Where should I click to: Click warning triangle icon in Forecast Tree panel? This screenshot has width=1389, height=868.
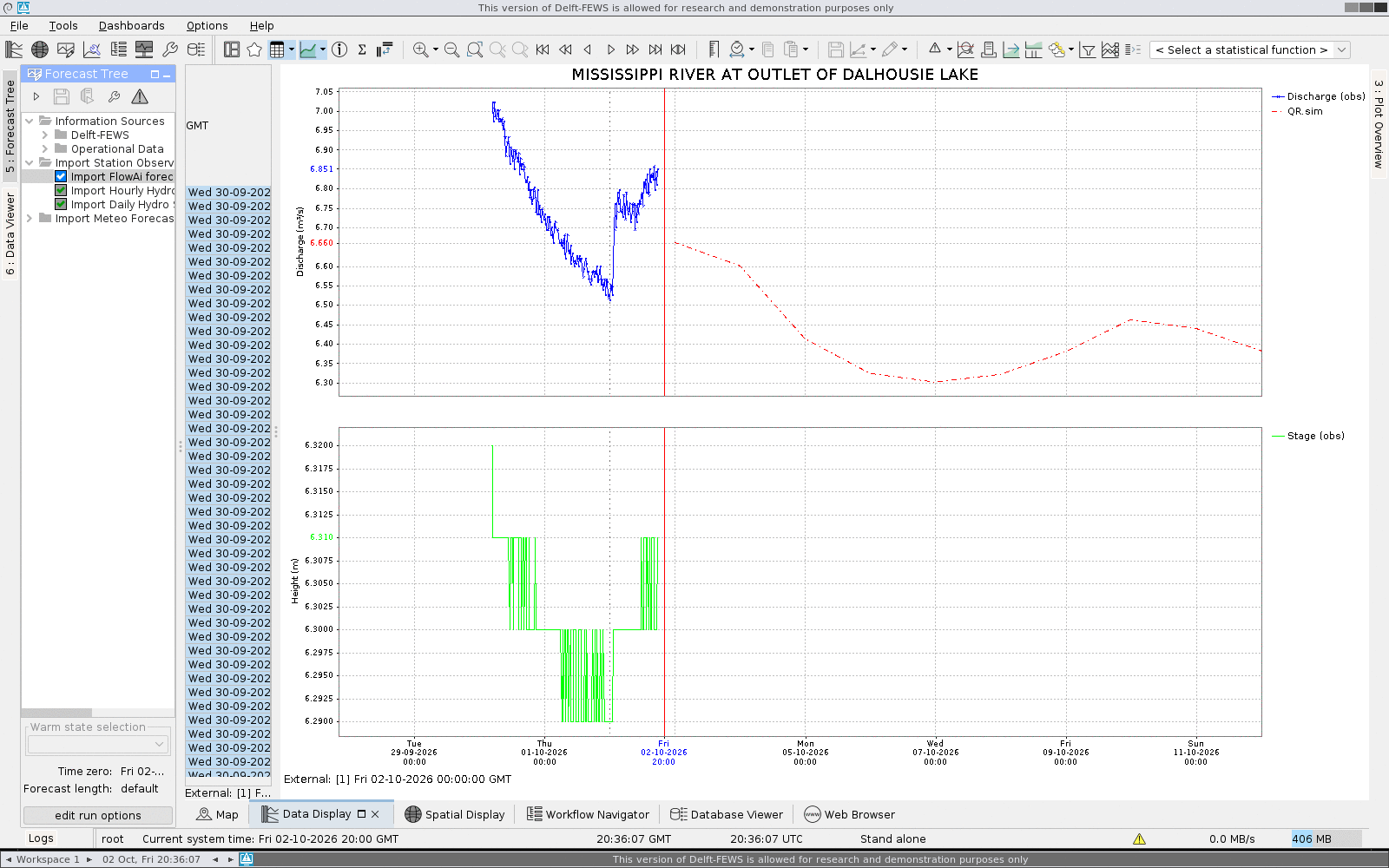(140, 96)
